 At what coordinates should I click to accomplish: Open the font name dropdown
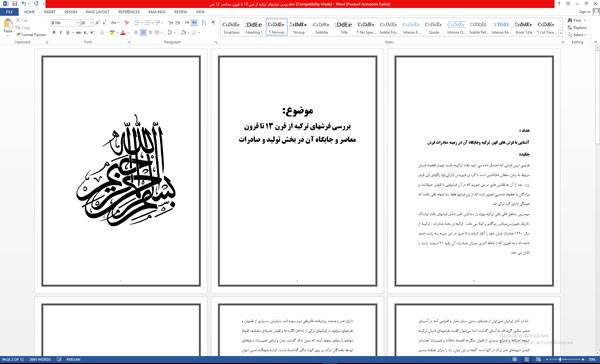(x=78, y=23)
